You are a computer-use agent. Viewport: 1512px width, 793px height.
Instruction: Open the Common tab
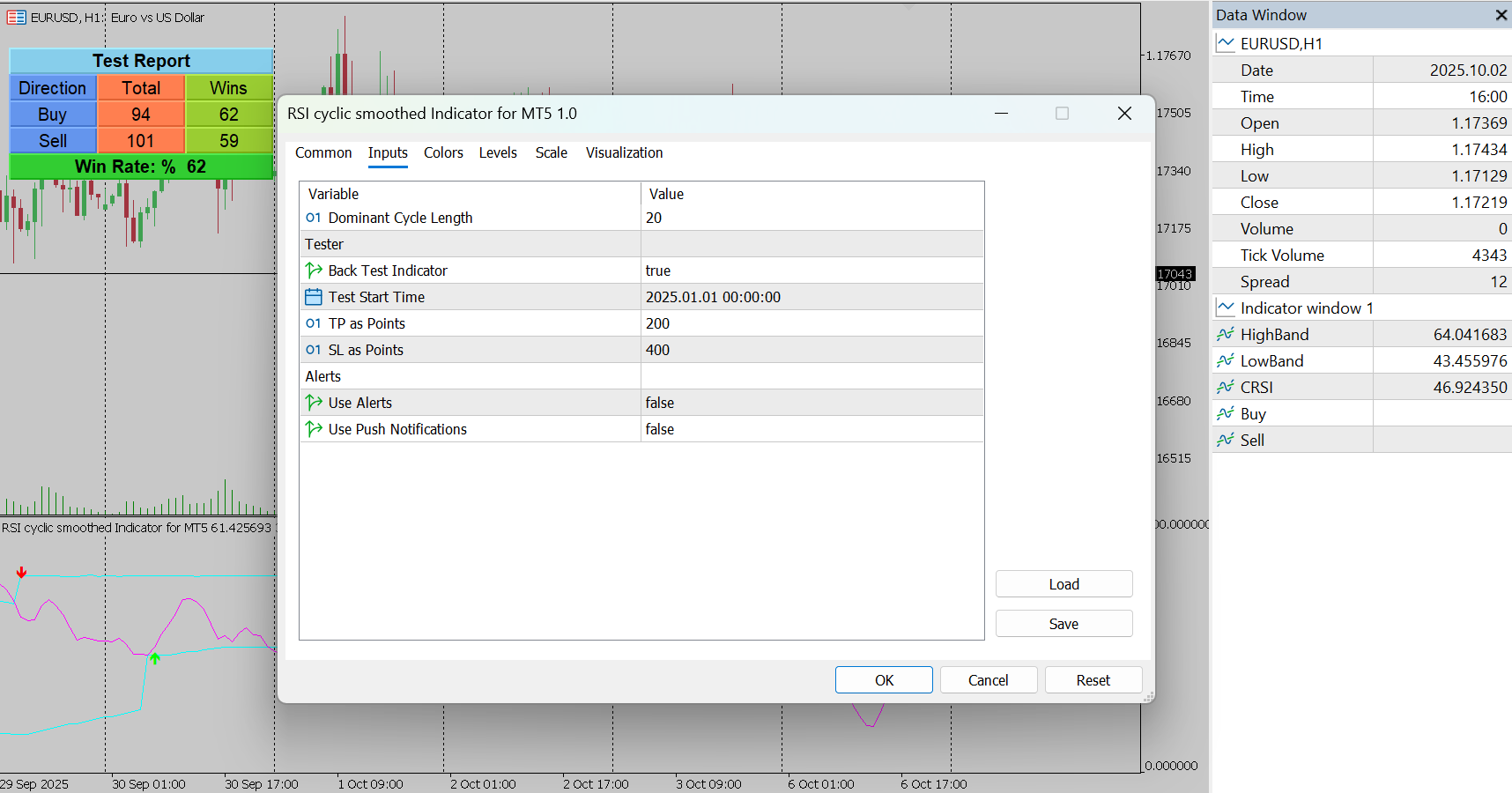(323, 152)
